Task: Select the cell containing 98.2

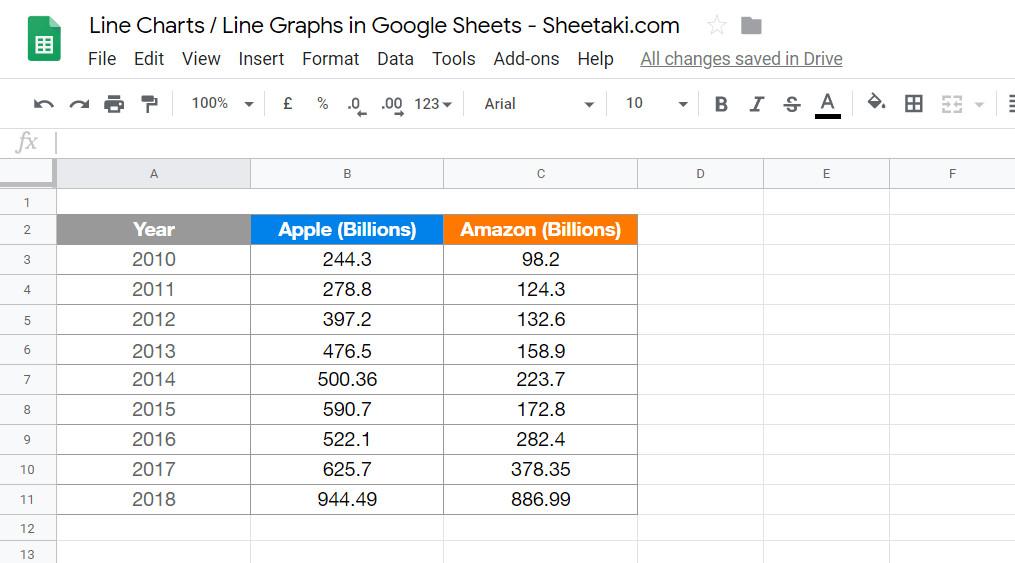Action: pyautogui.click(x=541, y=259)
